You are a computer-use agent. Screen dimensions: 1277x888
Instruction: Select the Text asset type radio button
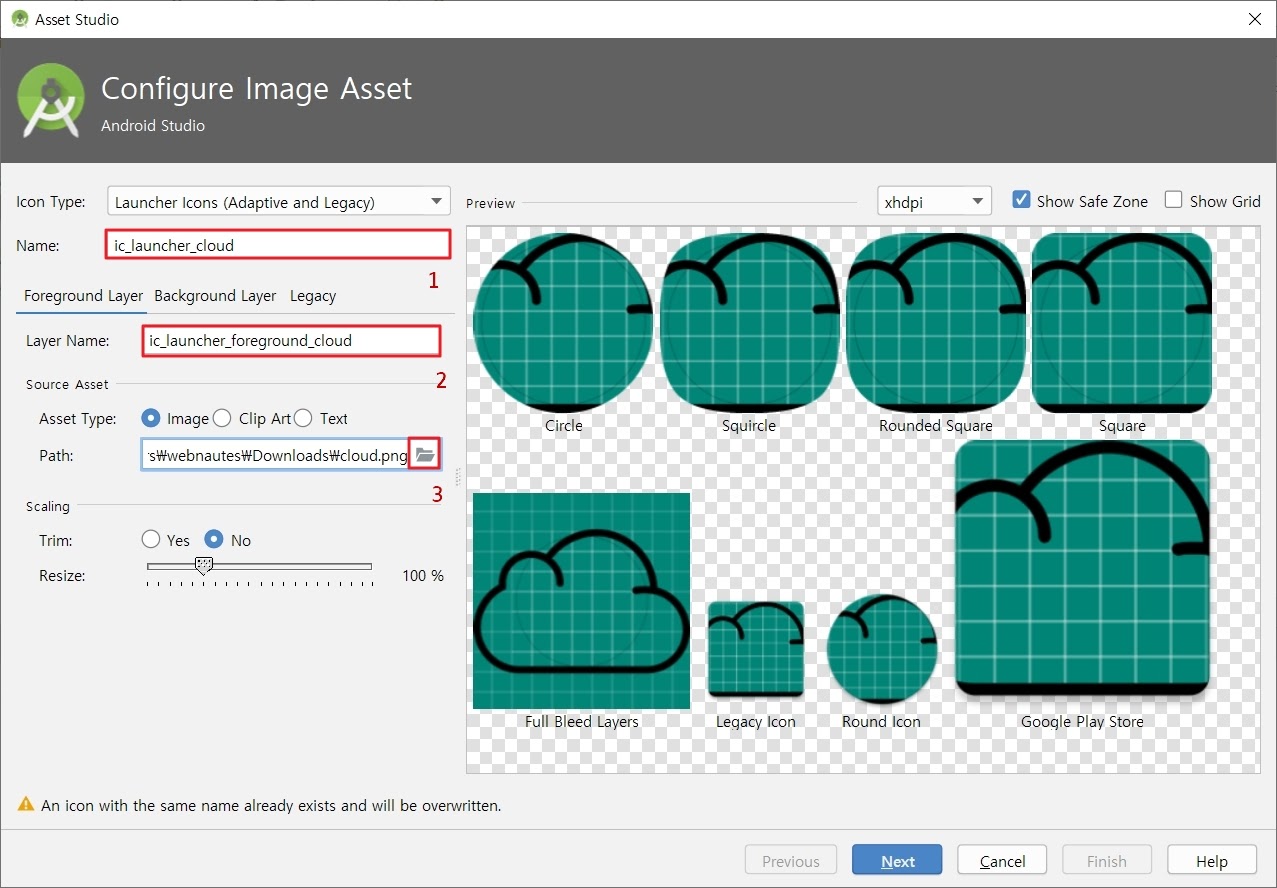303,418
